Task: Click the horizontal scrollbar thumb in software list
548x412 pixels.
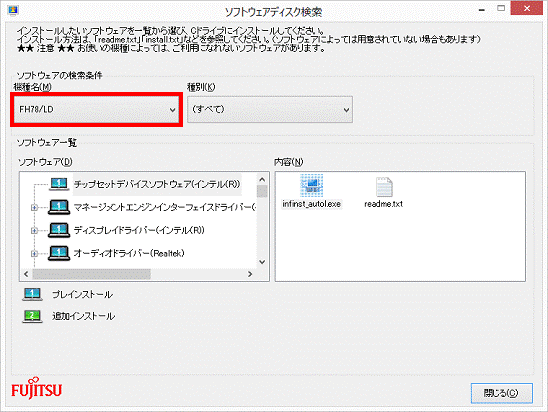Action: pyautogui.click(x=92, y=274)
